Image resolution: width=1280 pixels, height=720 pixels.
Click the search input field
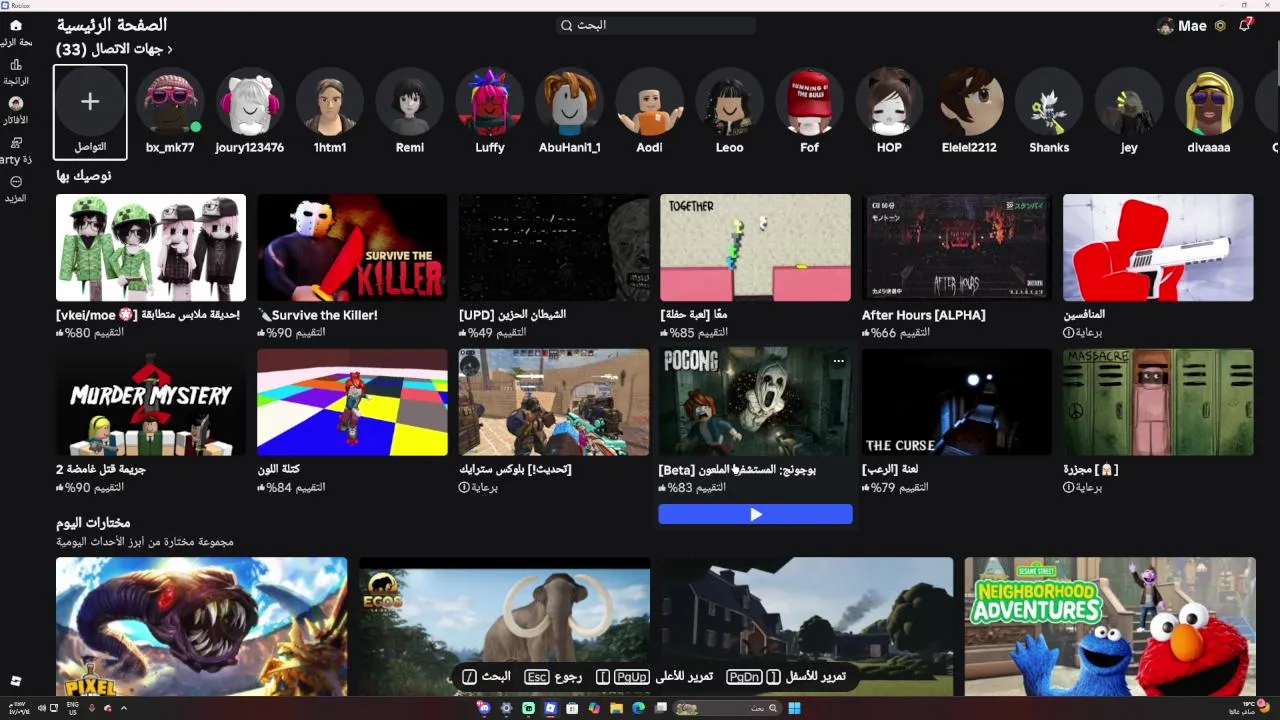655,25
